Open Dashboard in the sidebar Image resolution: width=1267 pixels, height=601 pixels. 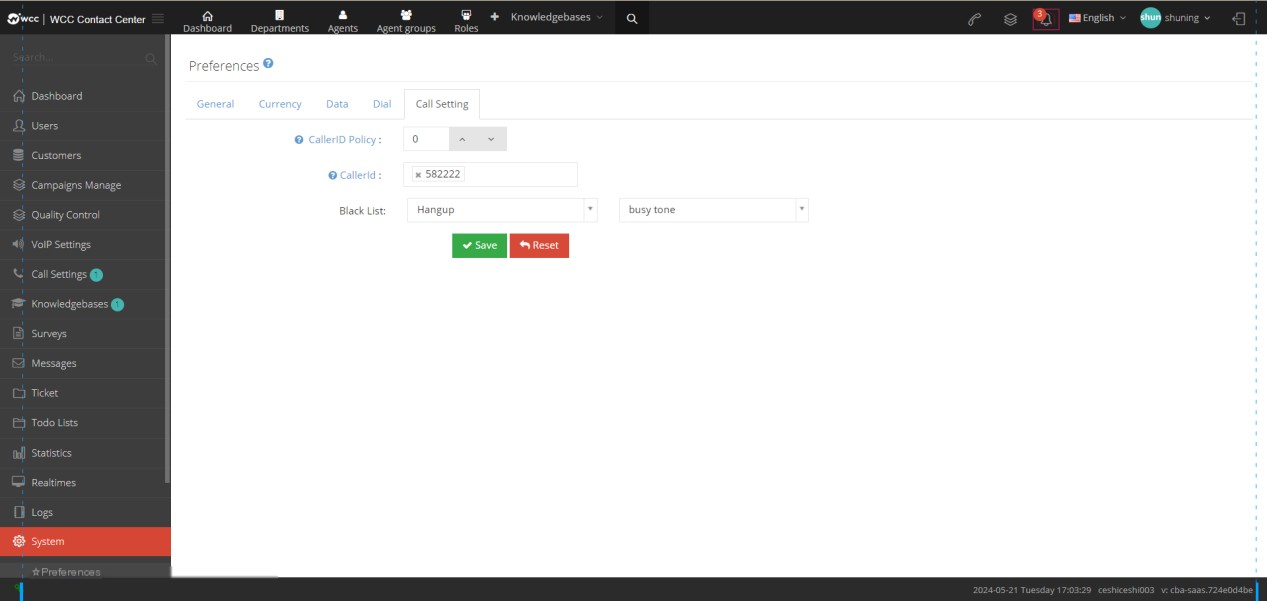85,96
